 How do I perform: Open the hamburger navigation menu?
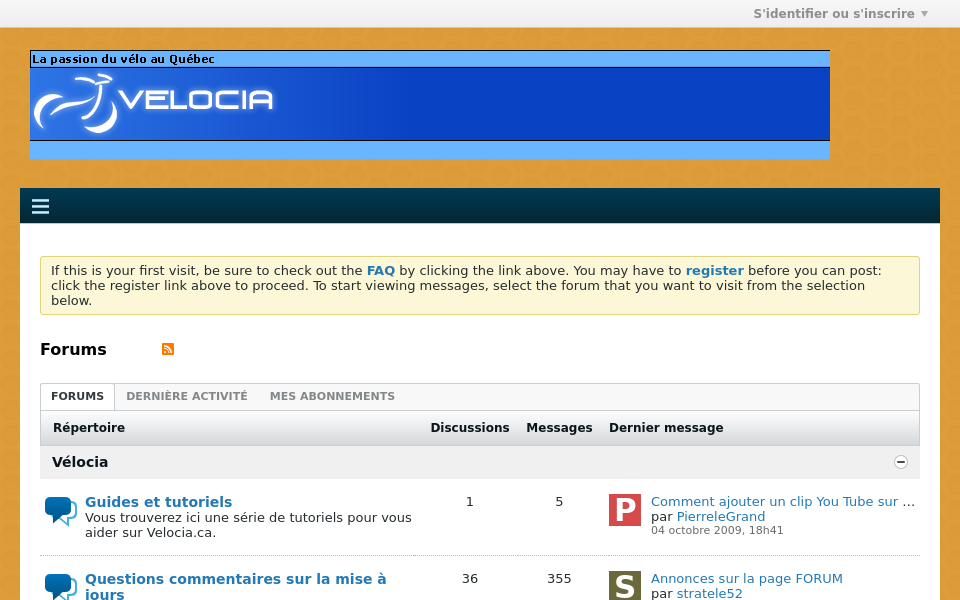tap(40, 206)
